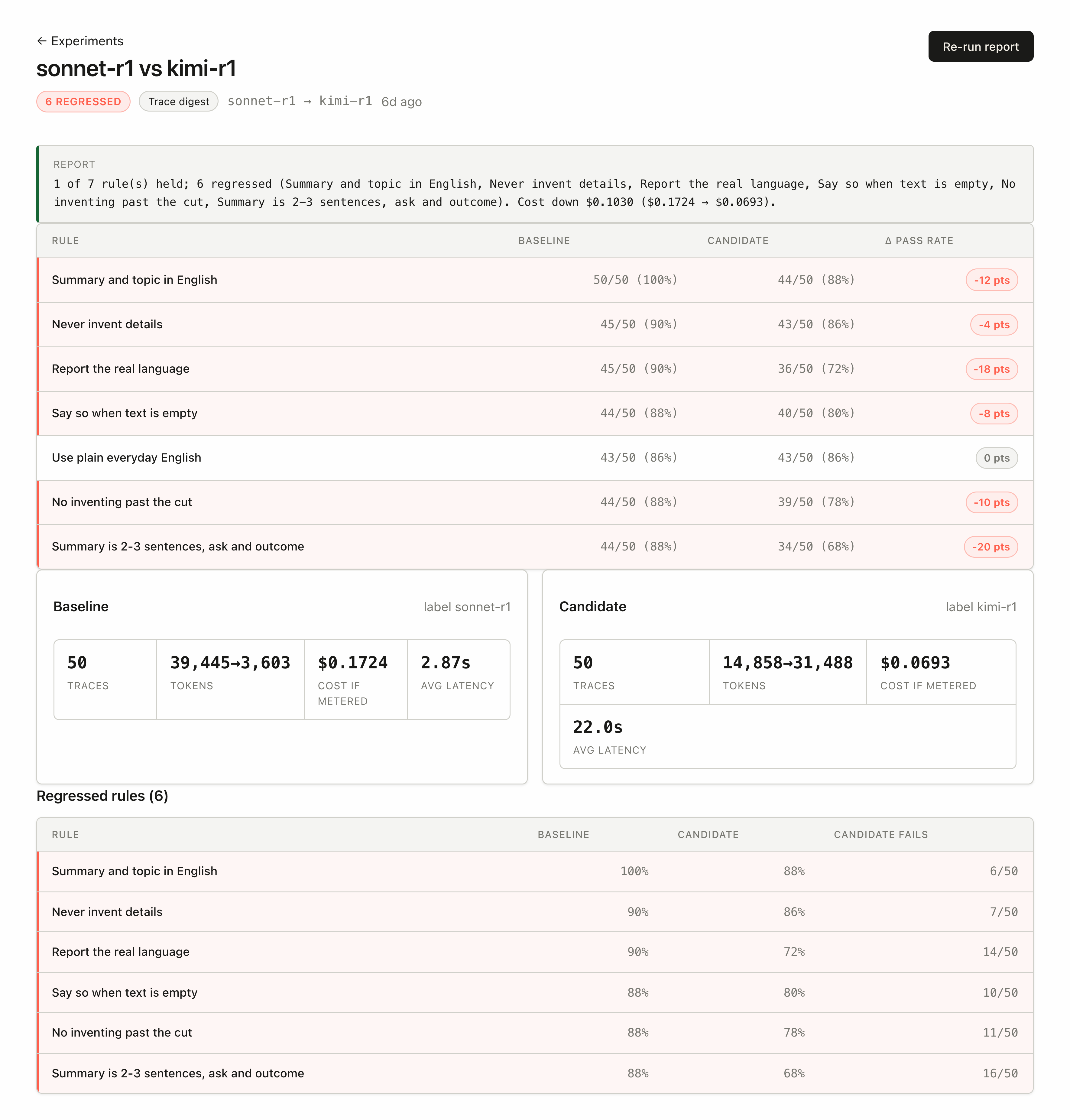
Task: Open the Trace digest tag
Action: 179,102
